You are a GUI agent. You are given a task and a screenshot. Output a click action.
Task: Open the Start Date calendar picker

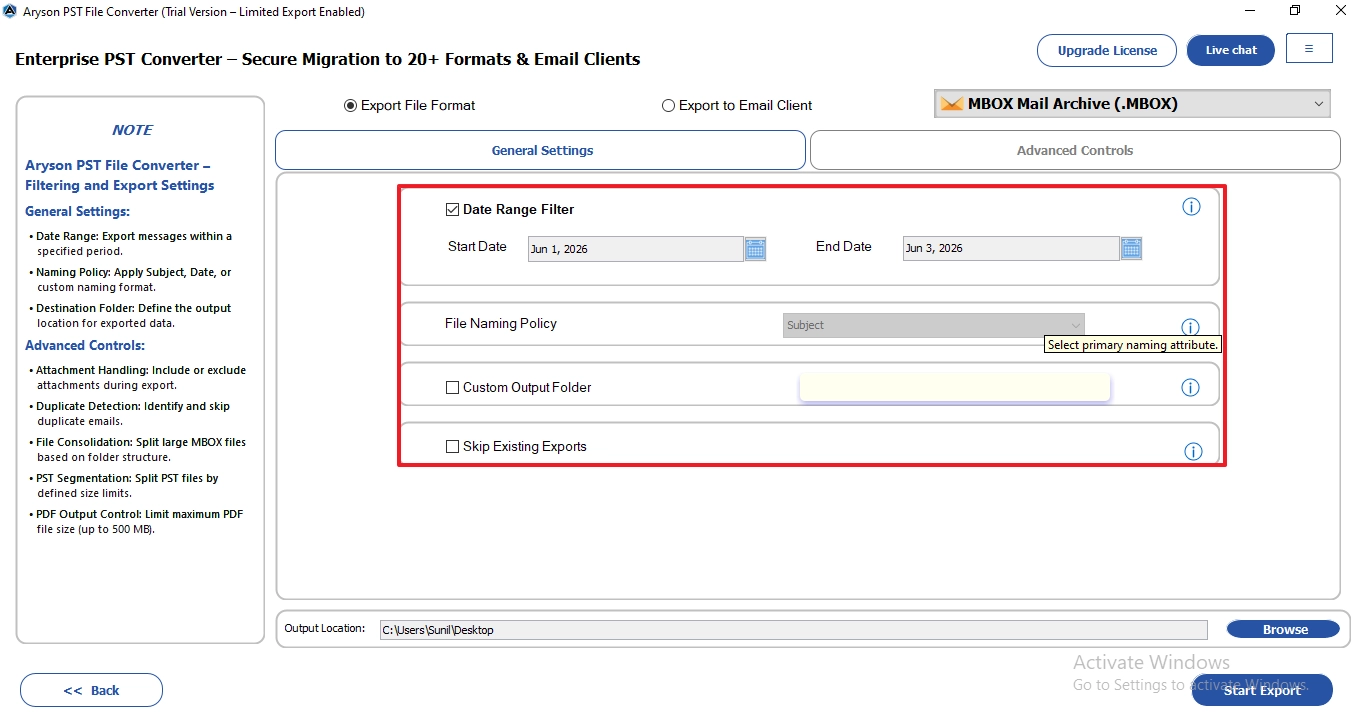point(755,249)
